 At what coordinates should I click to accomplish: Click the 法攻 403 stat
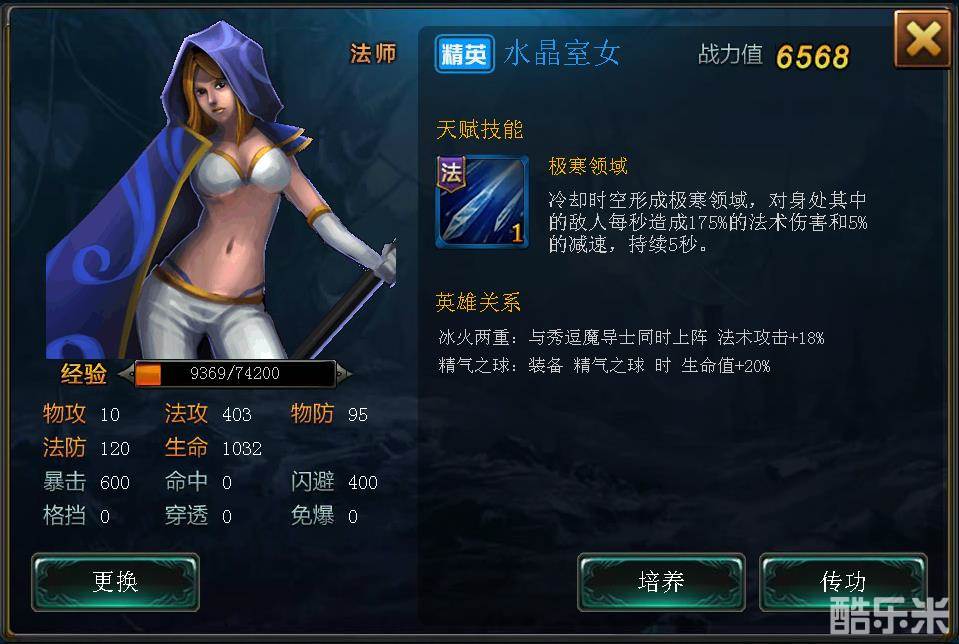click(x=208, y=414)
